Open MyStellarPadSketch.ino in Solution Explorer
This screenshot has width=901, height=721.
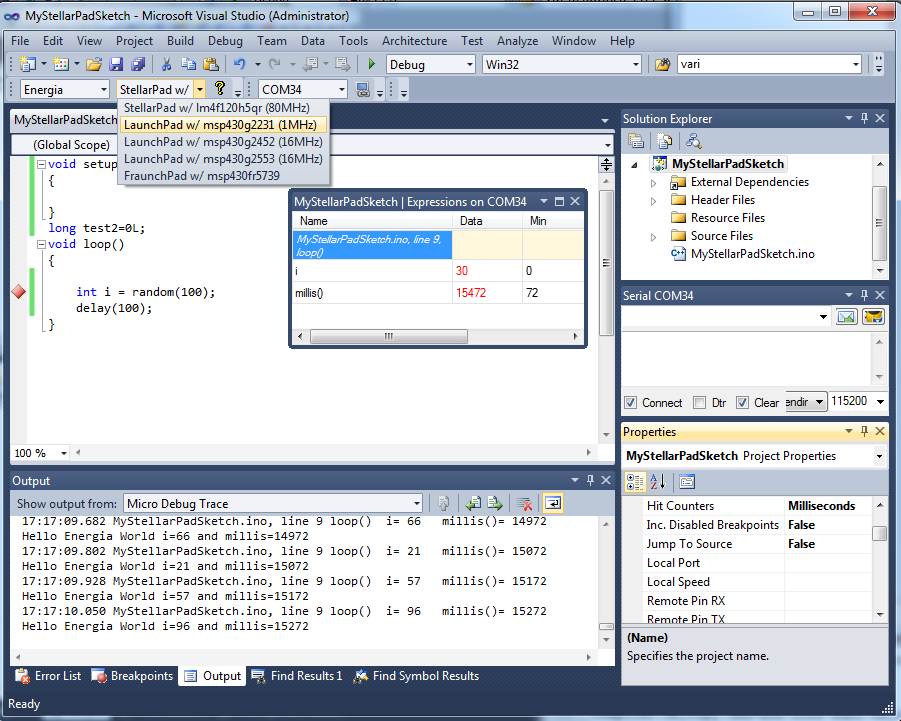752,254
